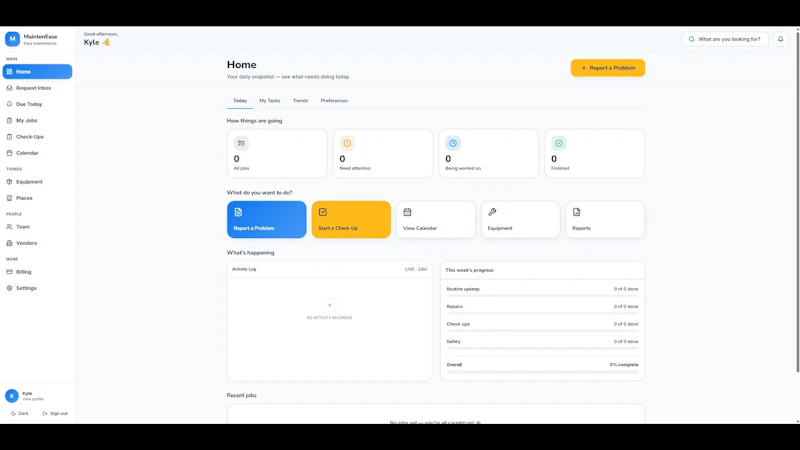Click the 'NO ACTIVITY RECORDED' text

coord(330,317)
